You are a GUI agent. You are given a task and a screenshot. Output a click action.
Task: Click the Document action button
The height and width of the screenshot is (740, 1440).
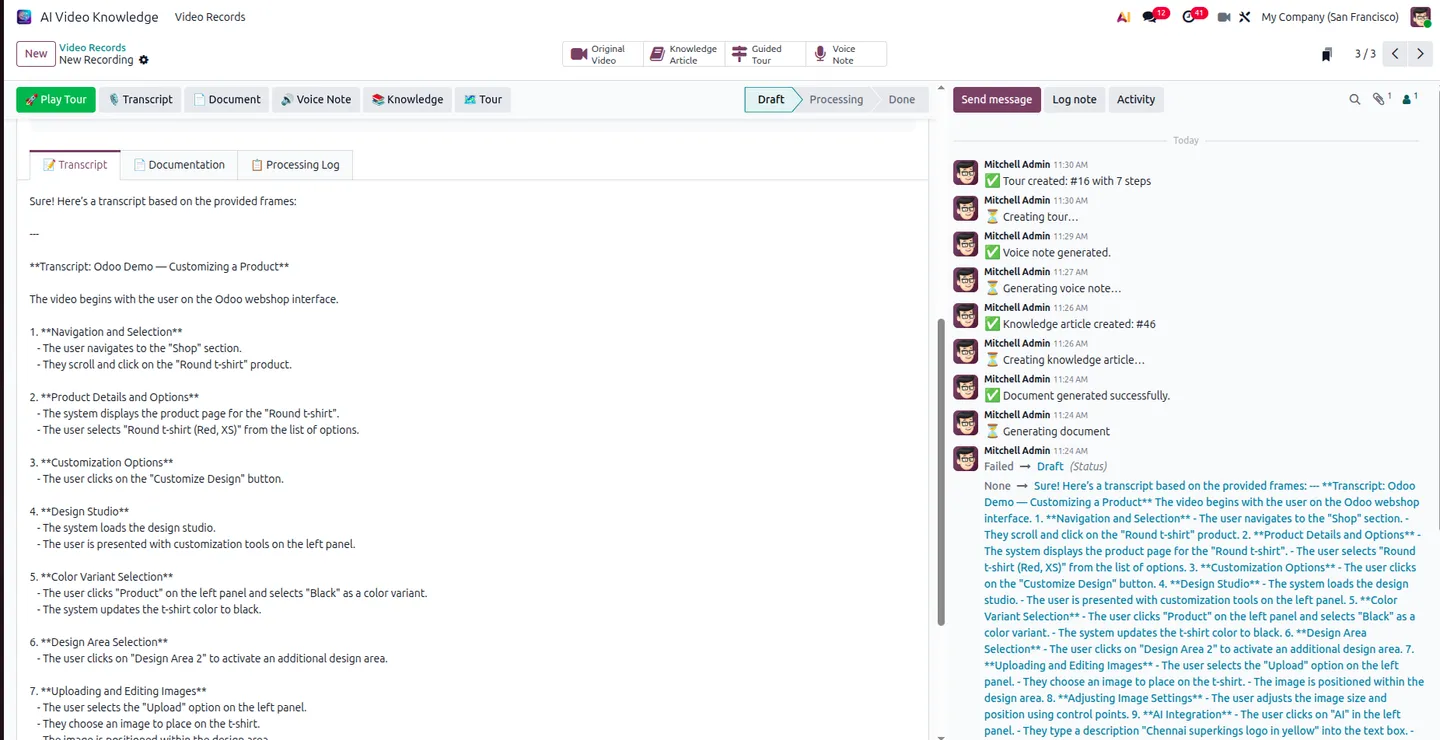[x=227, y=99]
